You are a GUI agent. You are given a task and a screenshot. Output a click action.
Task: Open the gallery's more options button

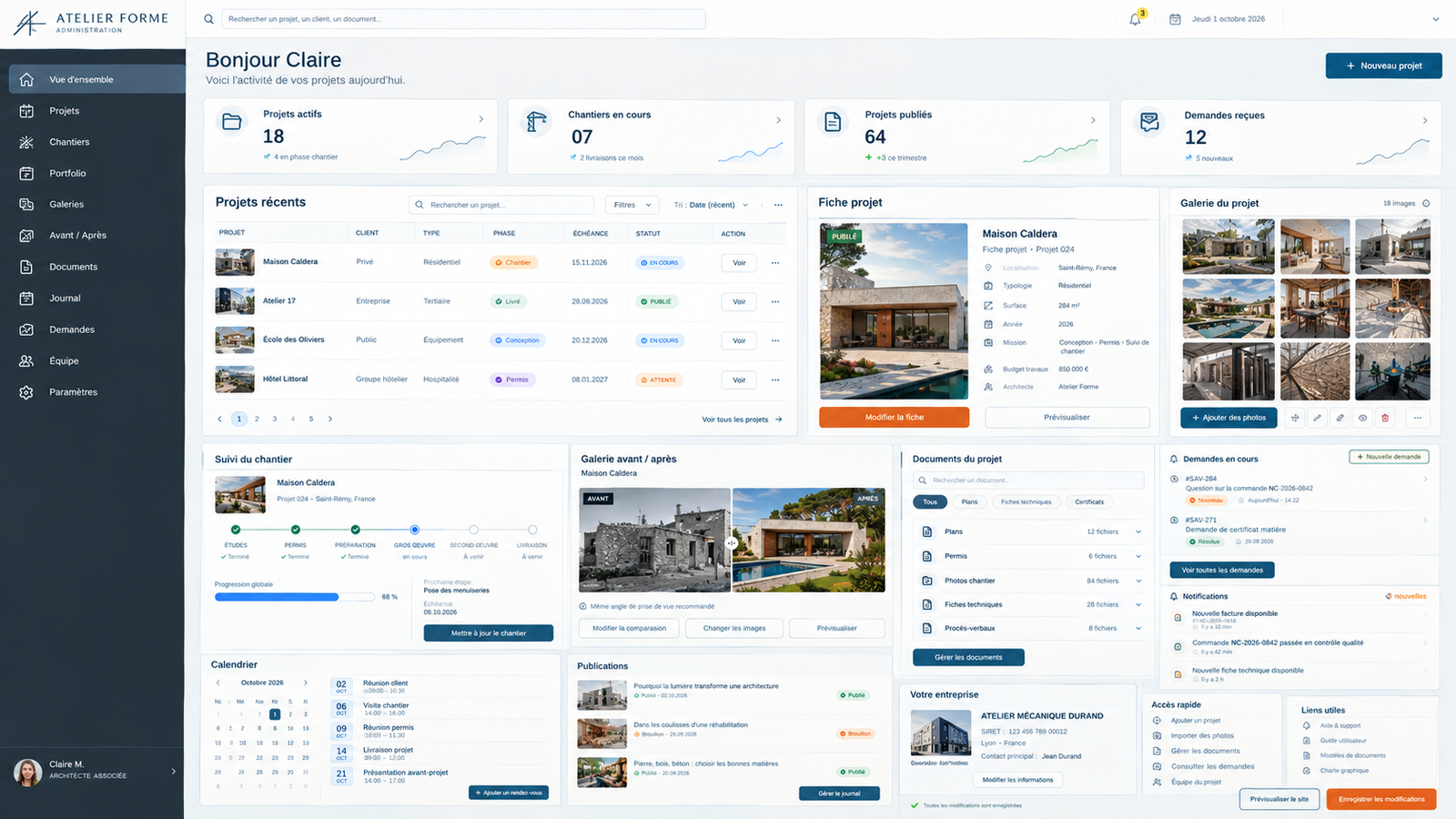(x=1417, y=418)
